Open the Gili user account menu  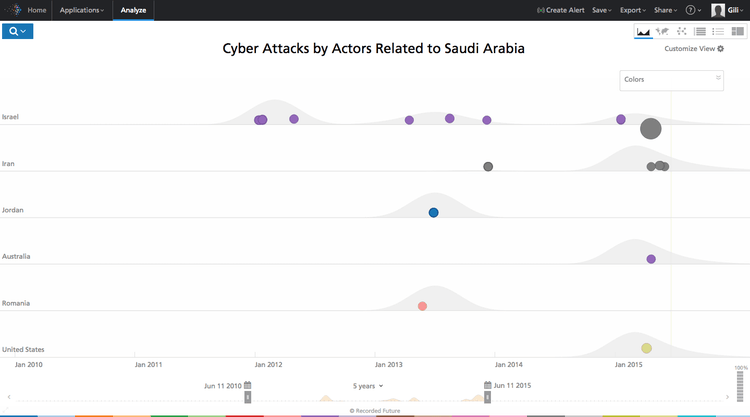click(x=727, y=10)
